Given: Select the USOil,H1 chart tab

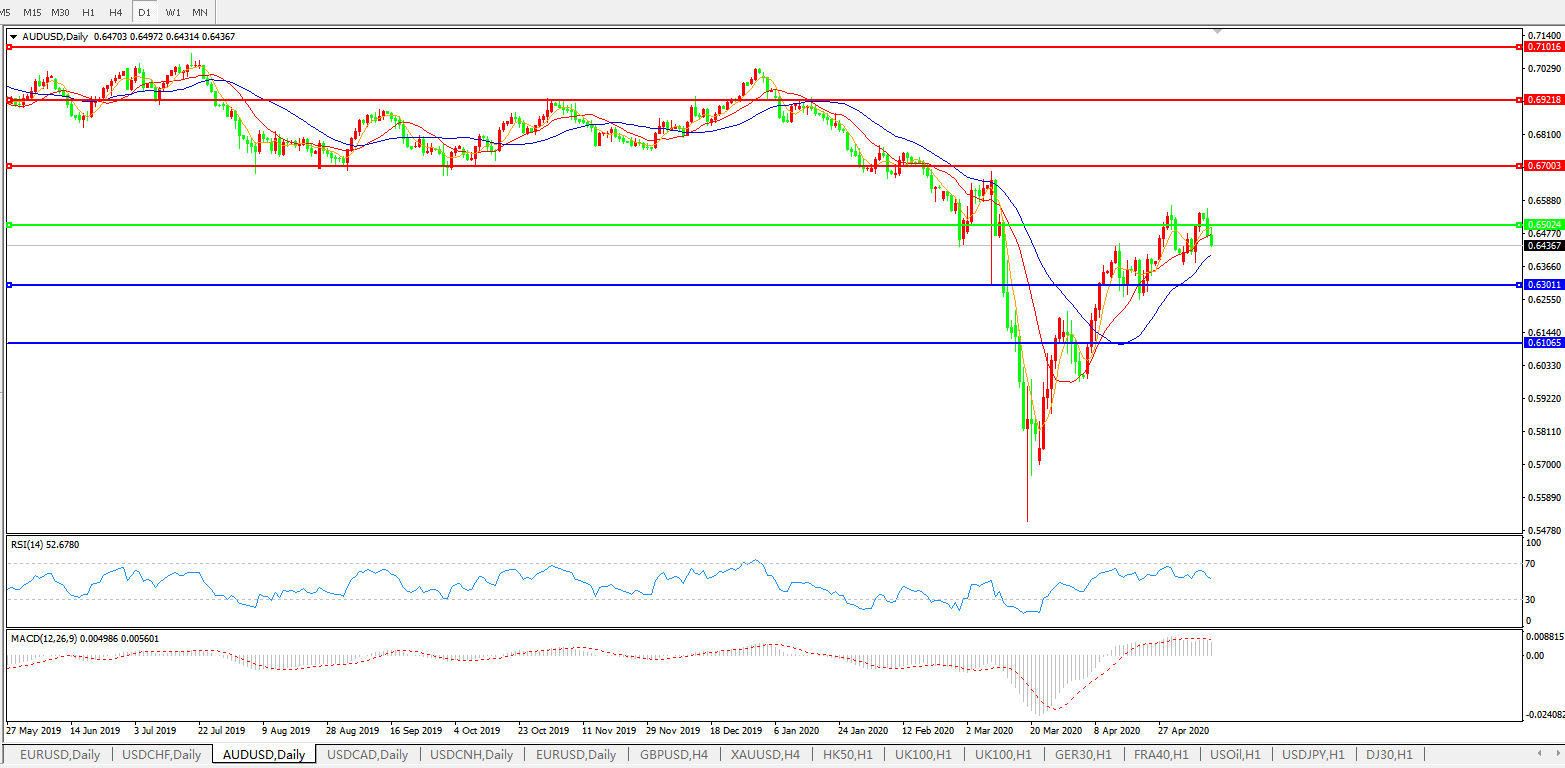Looking at the screenshot, I should 1238,755.
